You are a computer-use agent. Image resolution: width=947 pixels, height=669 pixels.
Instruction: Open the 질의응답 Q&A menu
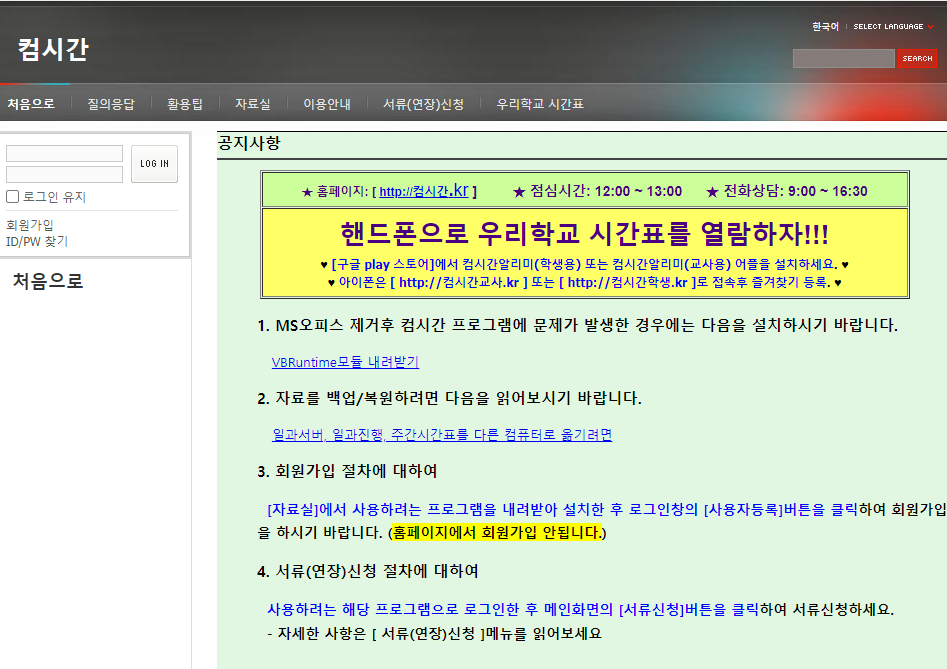[x=109, y=103]
